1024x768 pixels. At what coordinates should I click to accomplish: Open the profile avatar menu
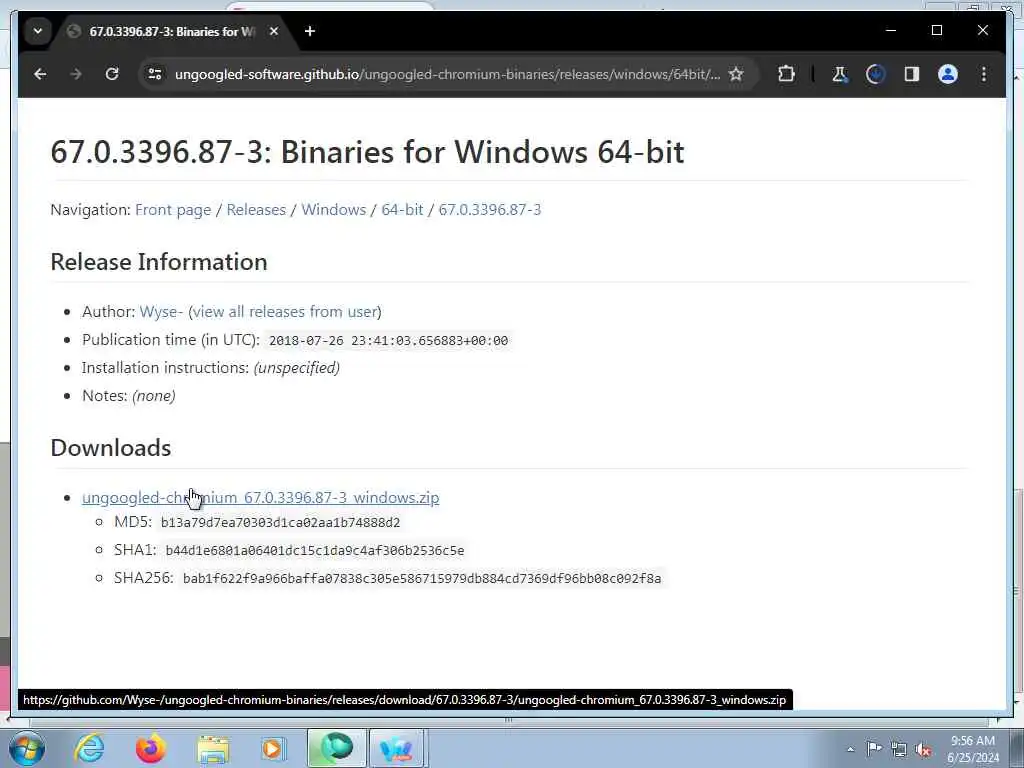[x=948, y=74]
